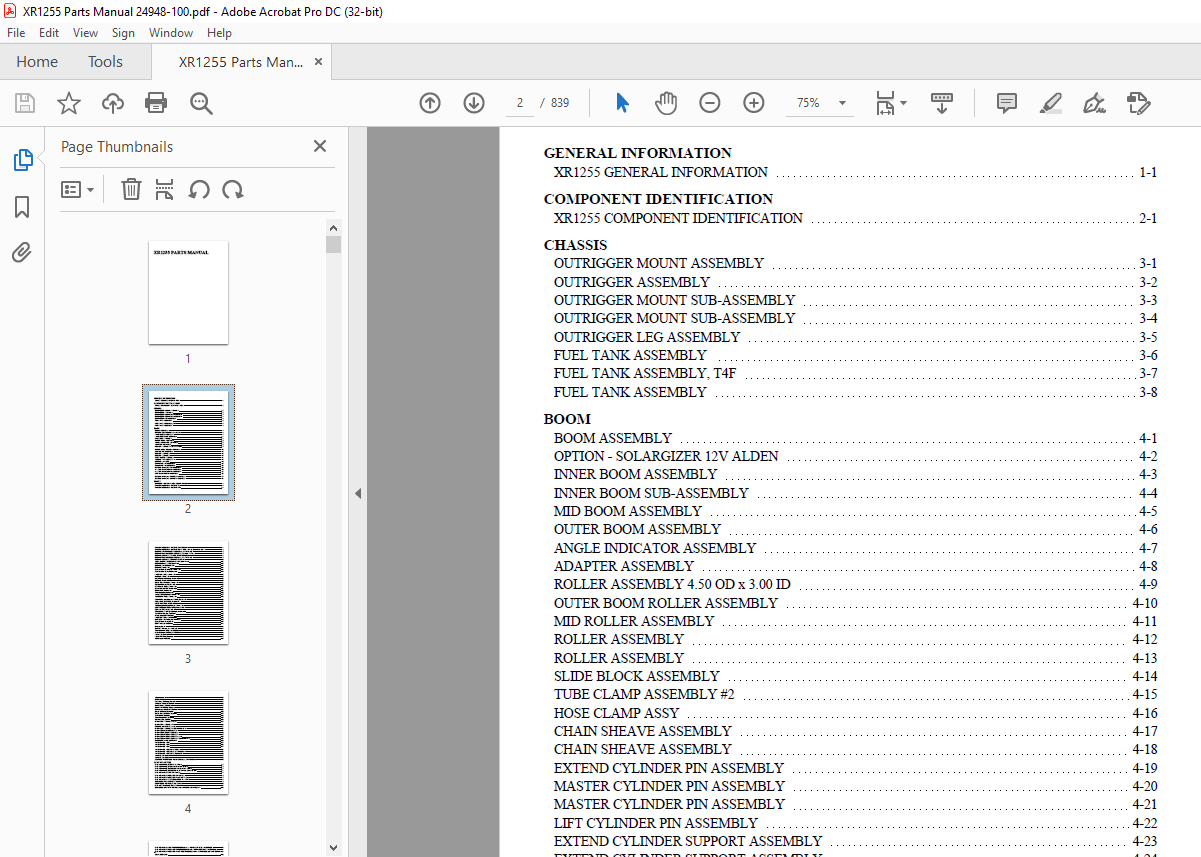Go to previous page with the up arrow

(430, 103)
